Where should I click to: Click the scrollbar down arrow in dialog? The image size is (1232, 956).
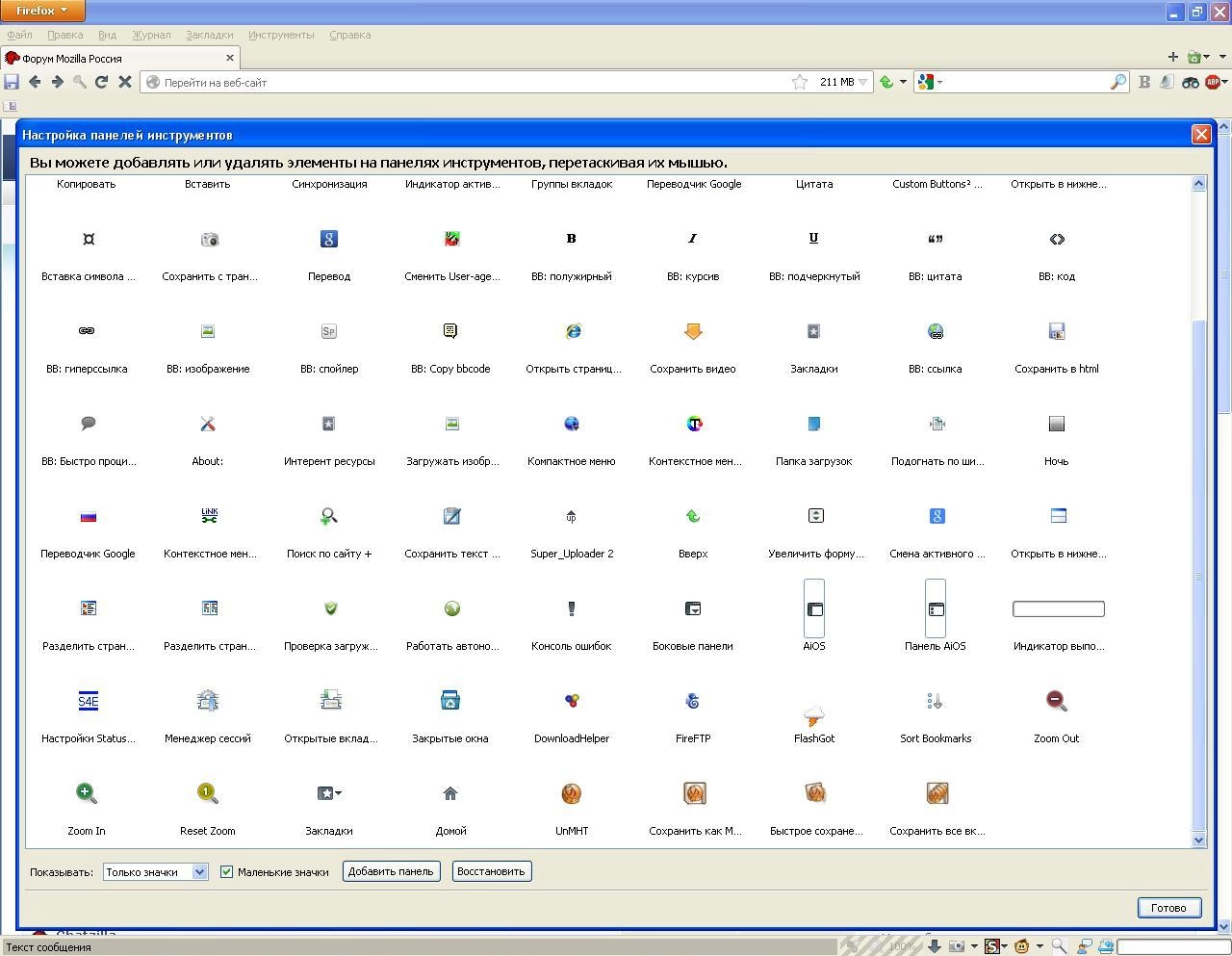pos(1198,840)
